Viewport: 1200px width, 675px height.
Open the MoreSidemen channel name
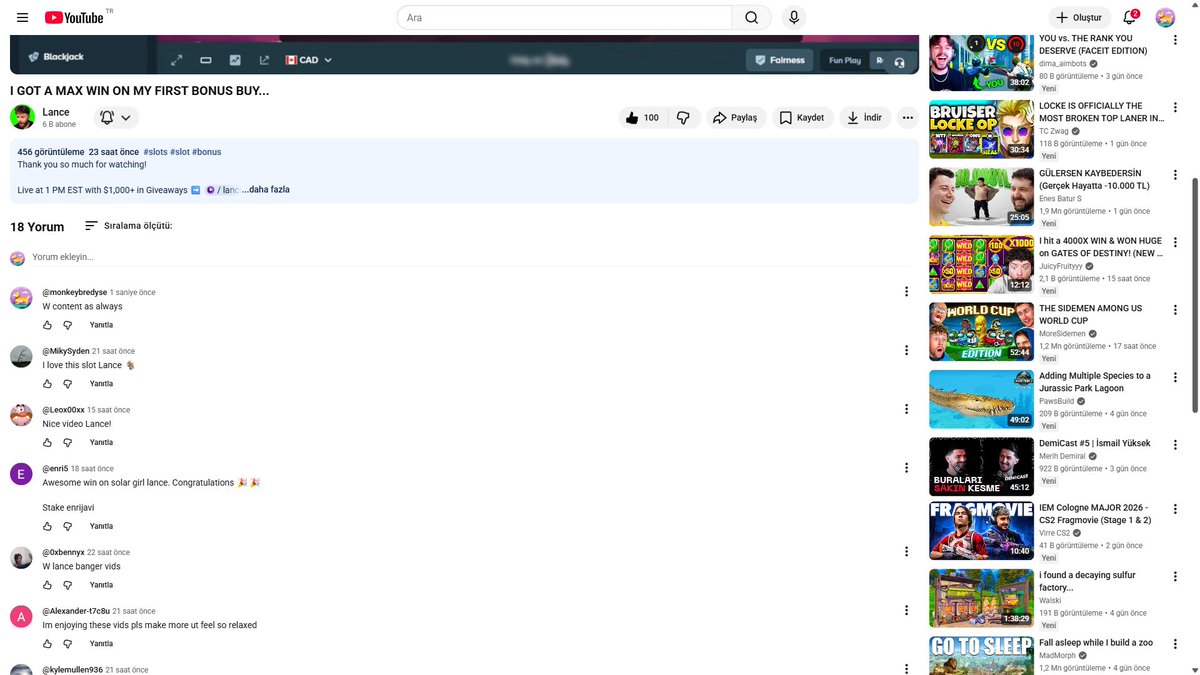point(1062,334)
